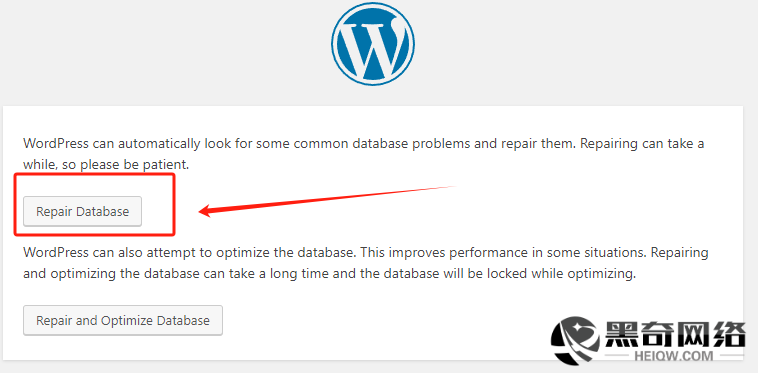Screen dimensions: 758x373
Task: Click the 黑奇网络 watermark text
Action: (675, 334)
